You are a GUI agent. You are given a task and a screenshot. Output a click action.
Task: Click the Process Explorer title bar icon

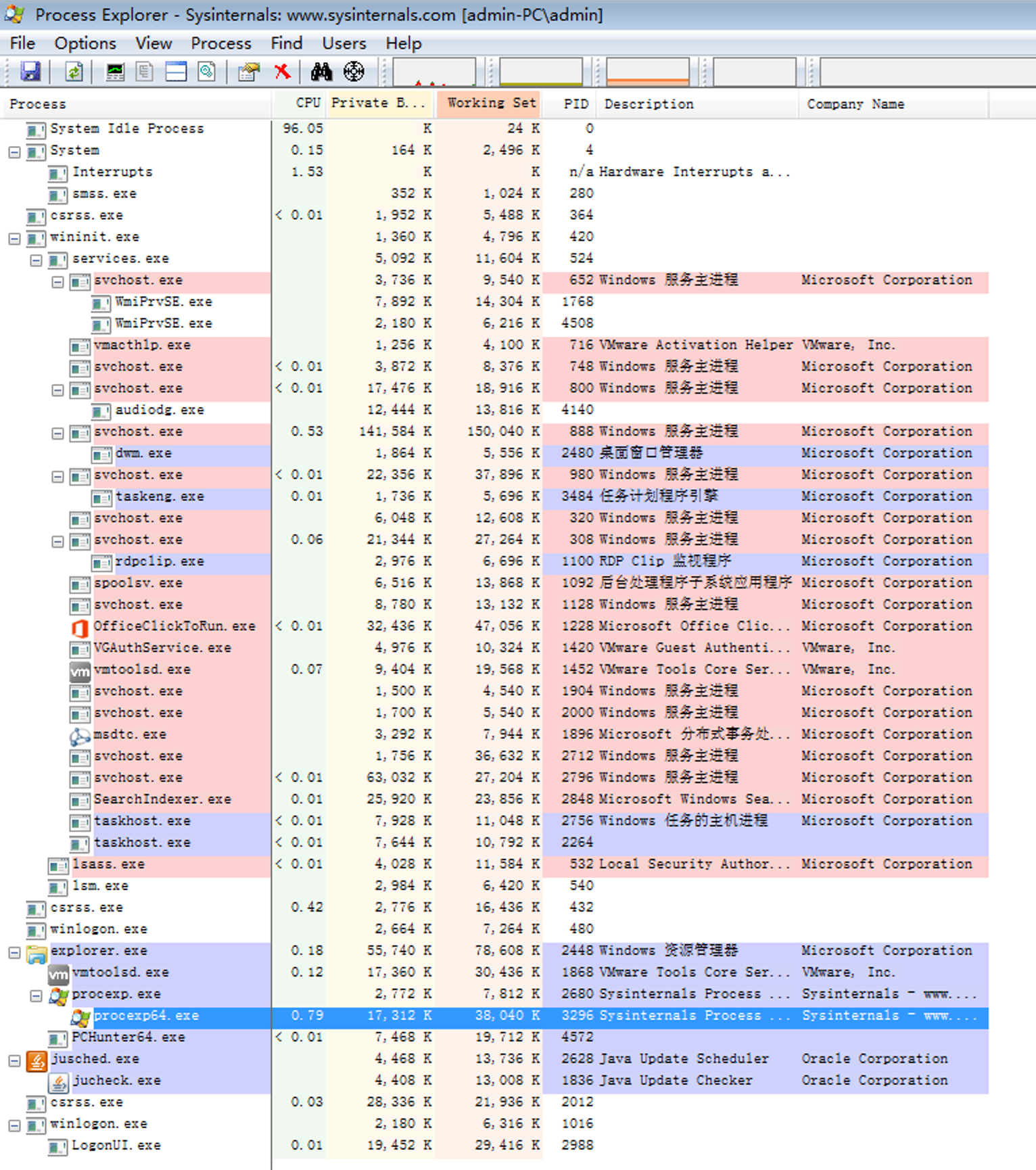tap(15, 14)
